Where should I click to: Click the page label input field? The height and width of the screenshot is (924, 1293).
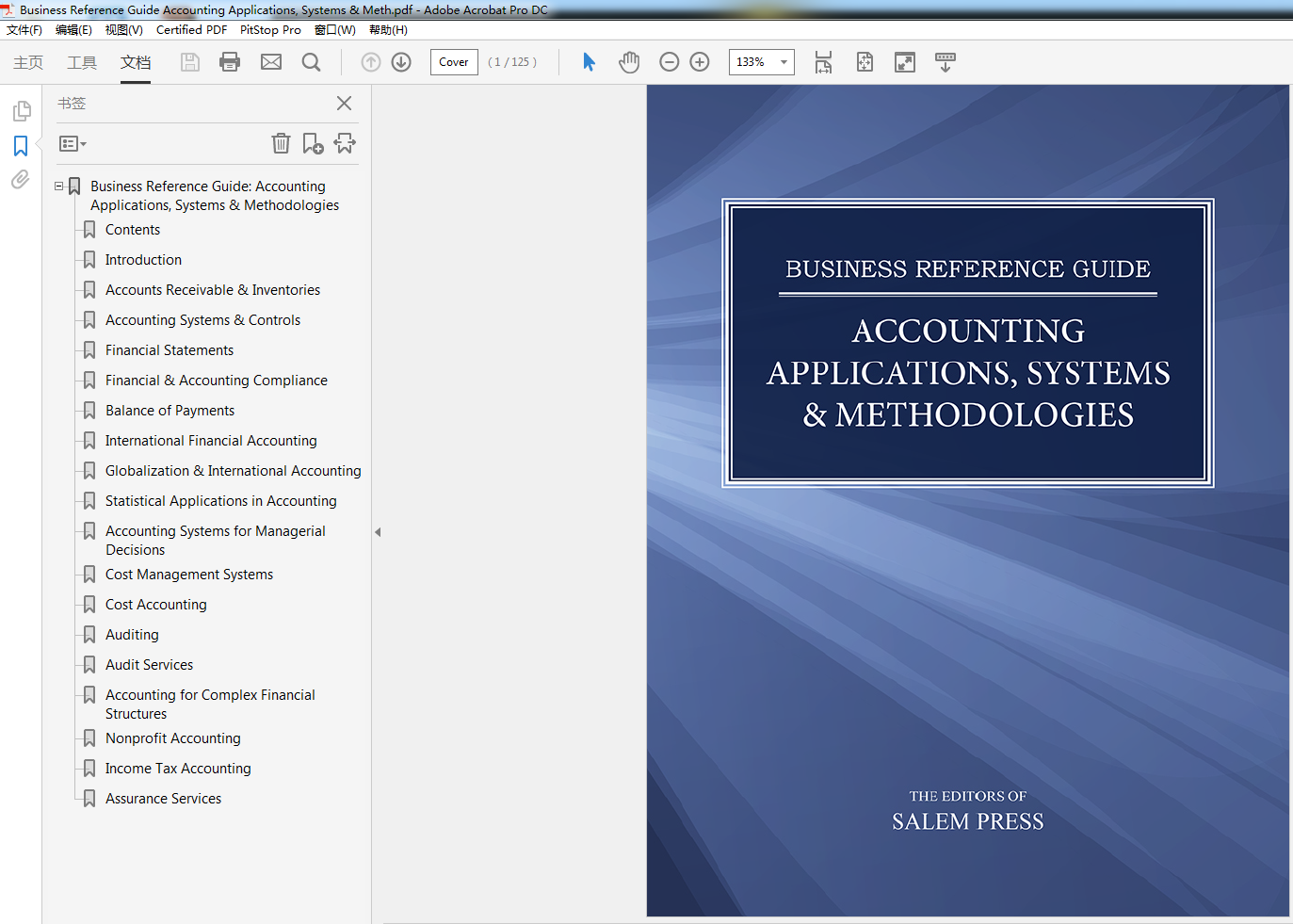454,62
